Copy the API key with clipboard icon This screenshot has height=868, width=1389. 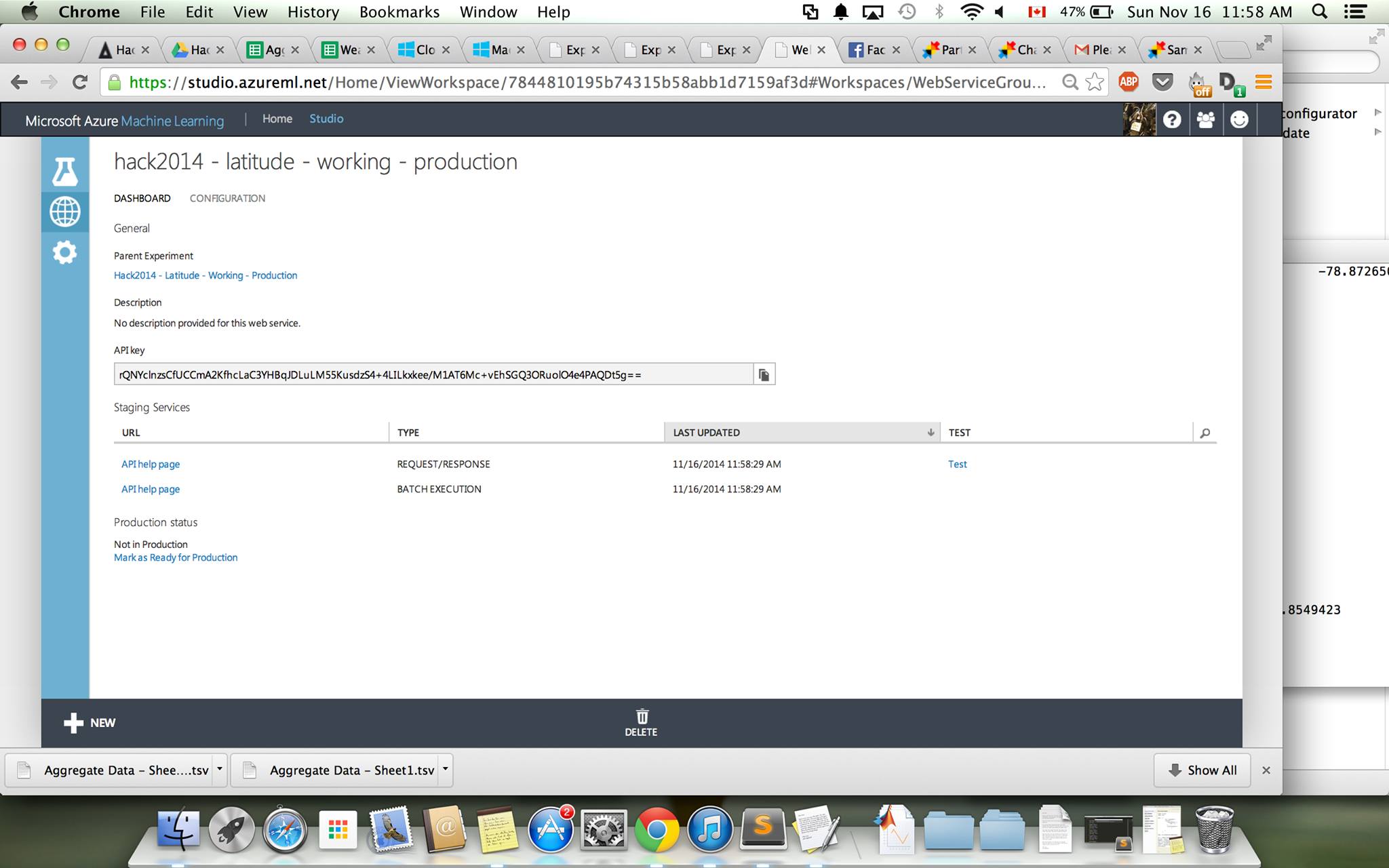click(x=764, y=374)
